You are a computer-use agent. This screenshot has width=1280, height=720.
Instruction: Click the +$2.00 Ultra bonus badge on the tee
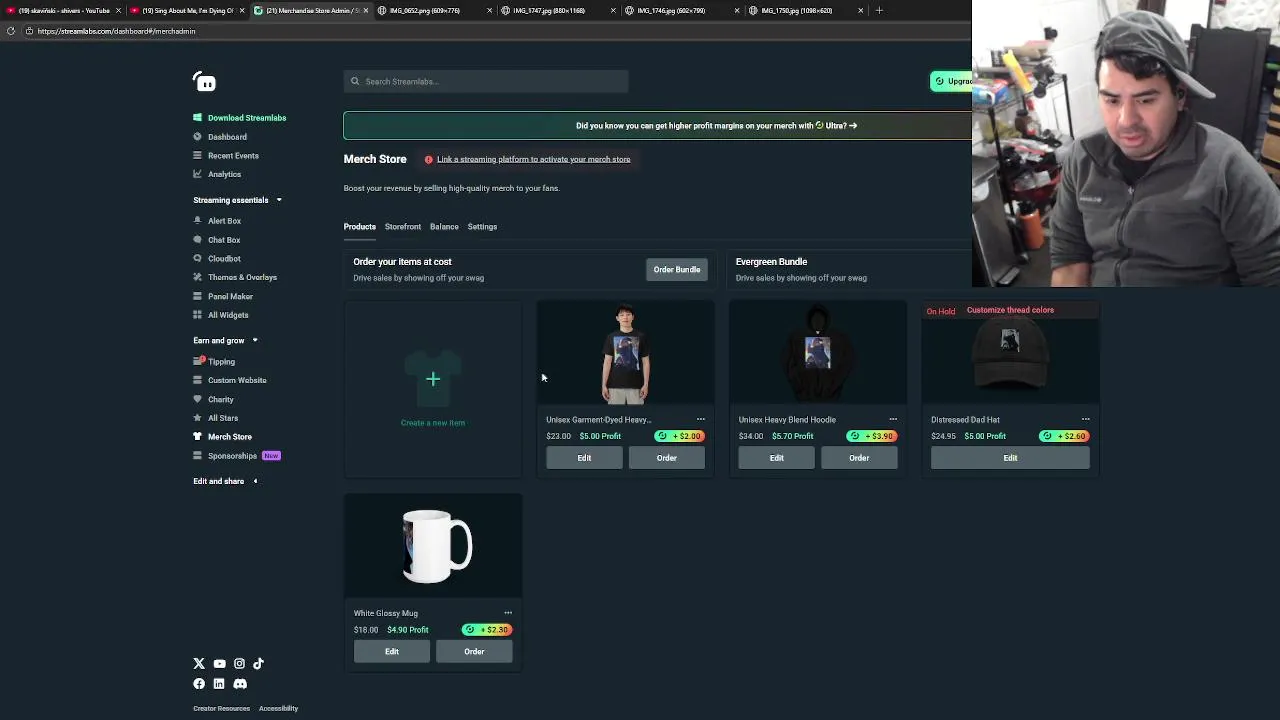(680, 436)
